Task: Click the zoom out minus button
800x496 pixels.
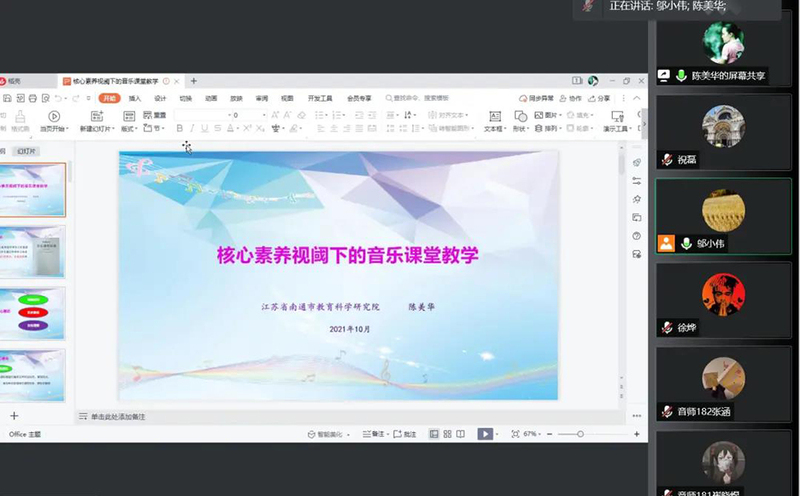Action: (x=549, y=434)
